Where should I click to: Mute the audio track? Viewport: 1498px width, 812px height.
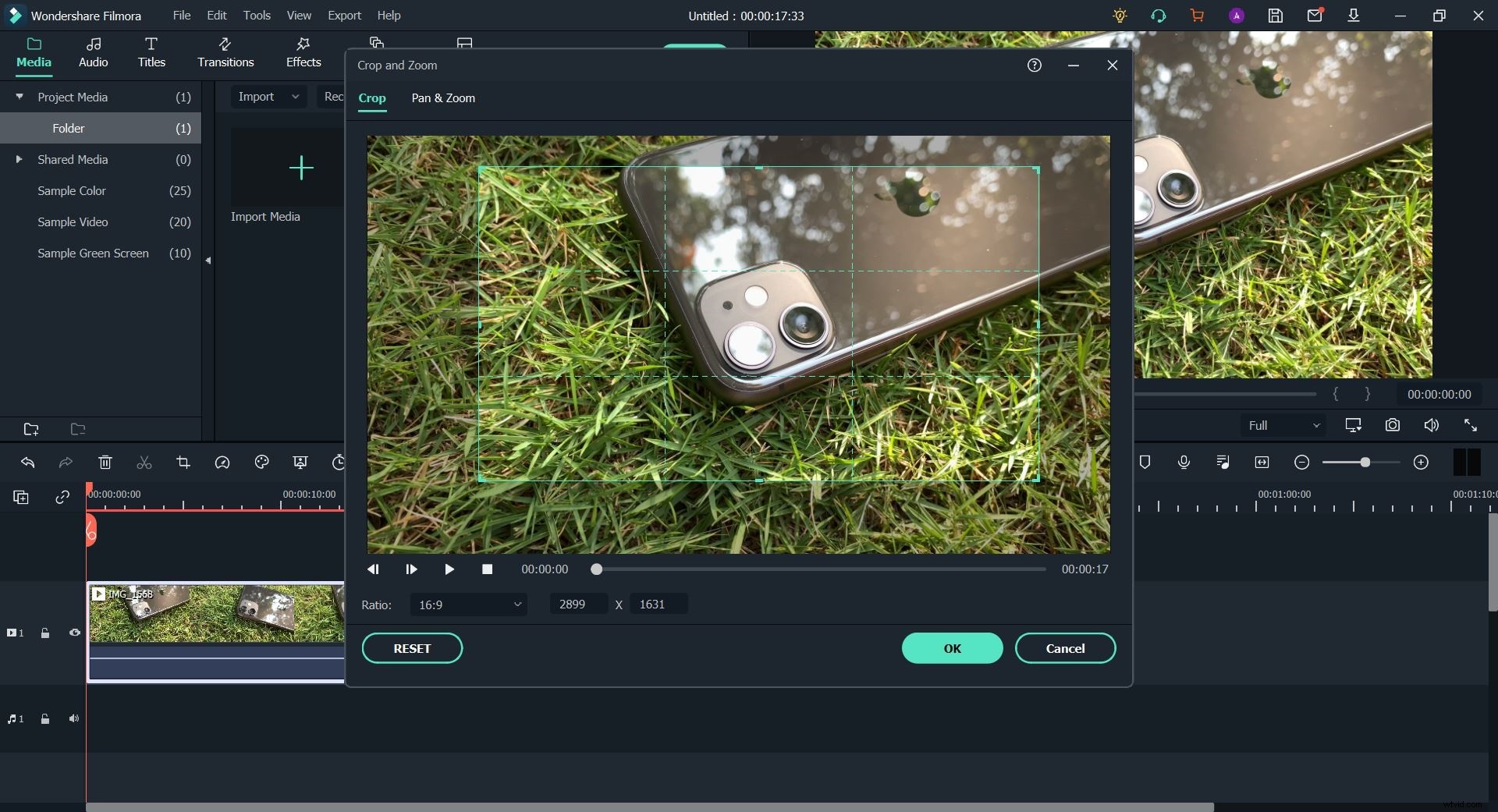coord(74,718)
